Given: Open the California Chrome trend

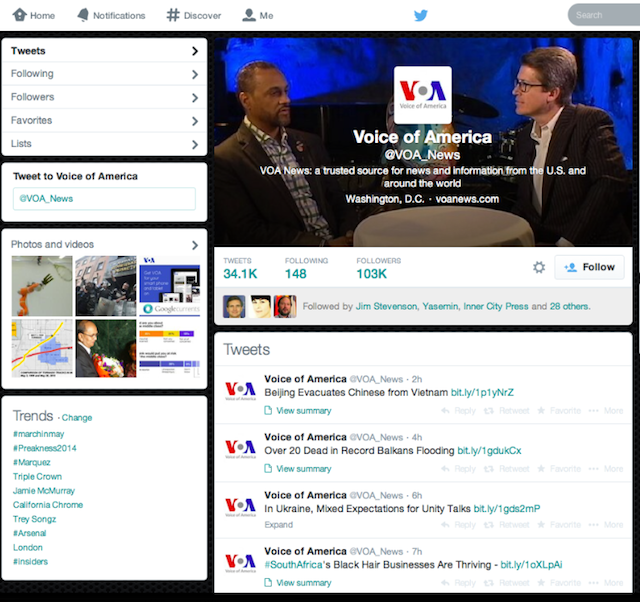Looking at the screenshot, I should click(x=48, y=505).
